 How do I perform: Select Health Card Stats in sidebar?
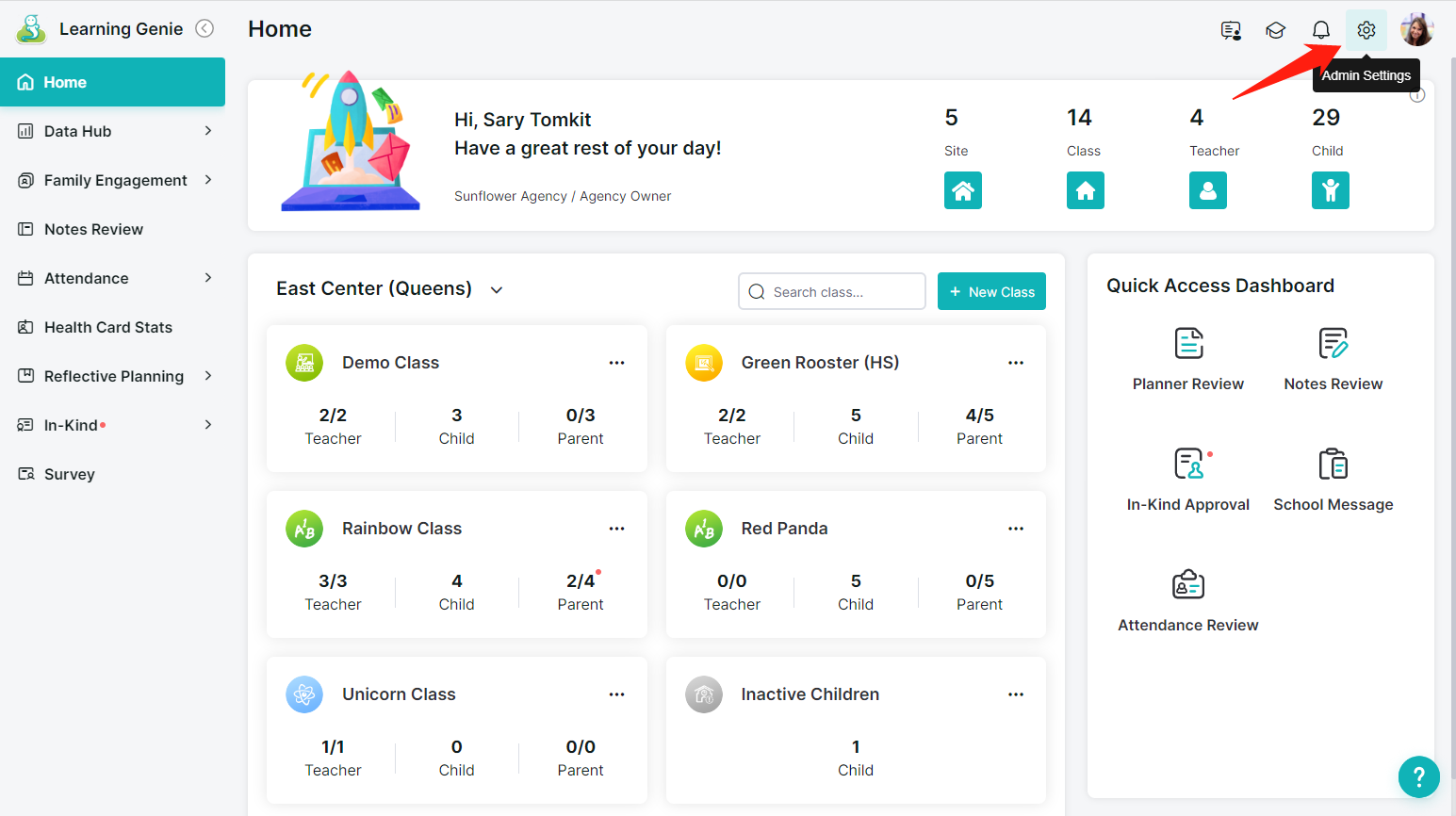tap(107, 327)
